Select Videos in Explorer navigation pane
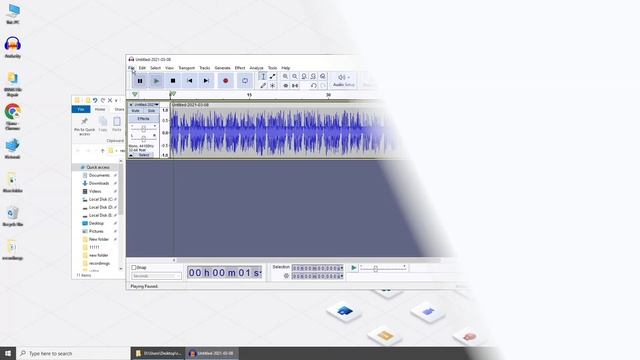This screenshot has height=360, width=640. (x=95, y=191)
